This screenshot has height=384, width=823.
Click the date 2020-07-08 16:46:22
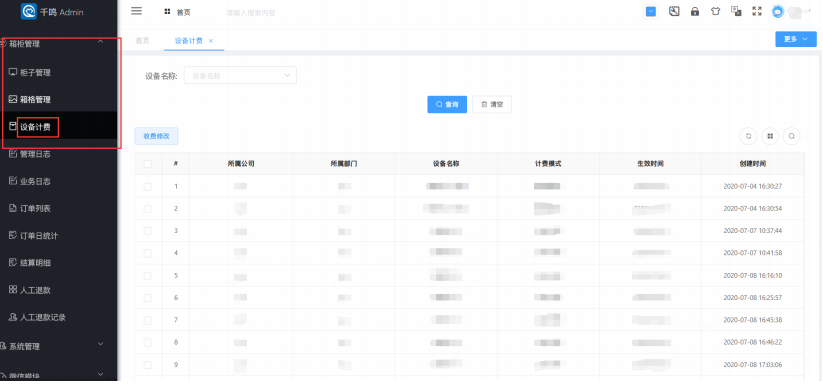[x=753, y=342]
